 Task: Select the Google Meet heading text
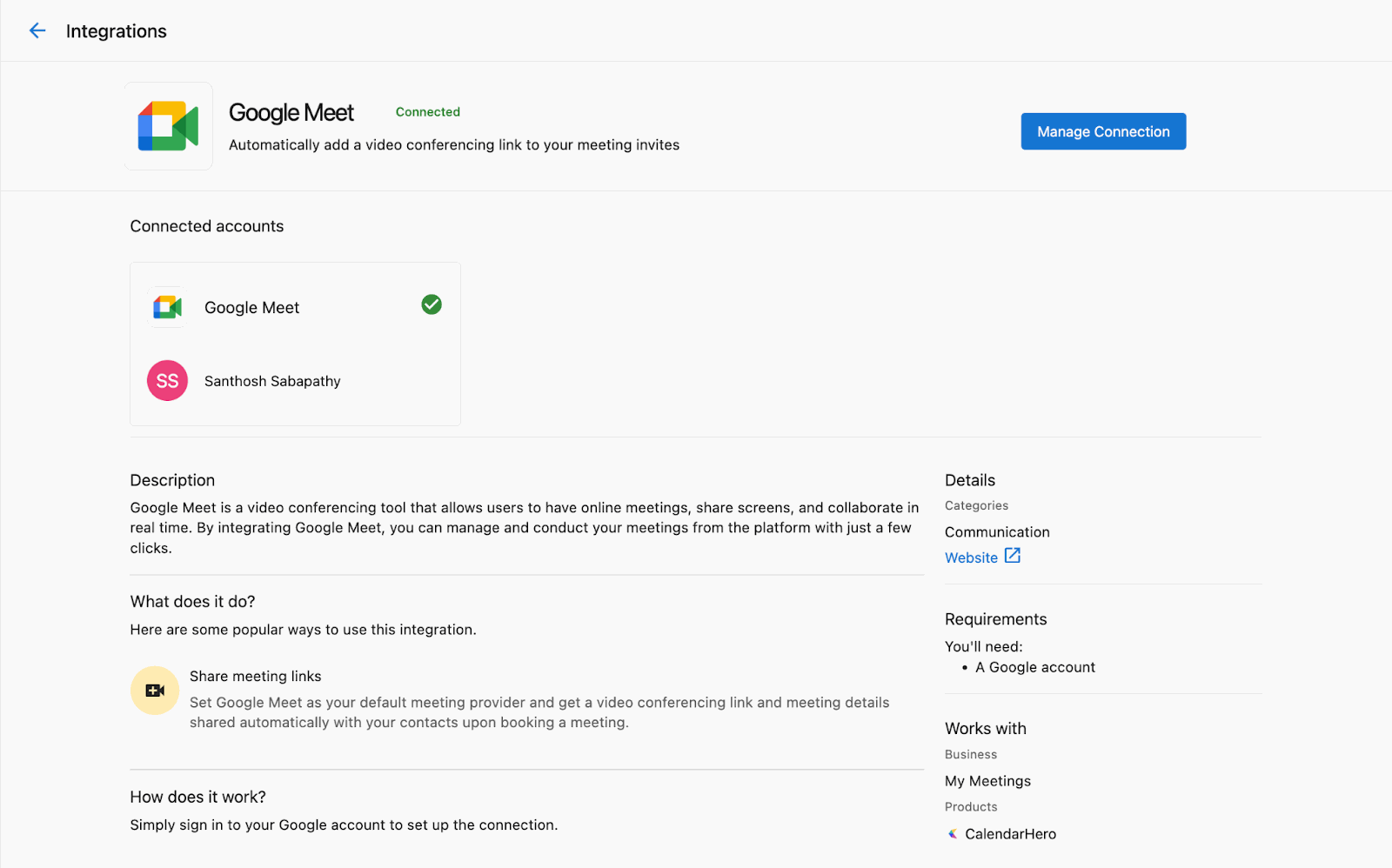coord(291,113)
